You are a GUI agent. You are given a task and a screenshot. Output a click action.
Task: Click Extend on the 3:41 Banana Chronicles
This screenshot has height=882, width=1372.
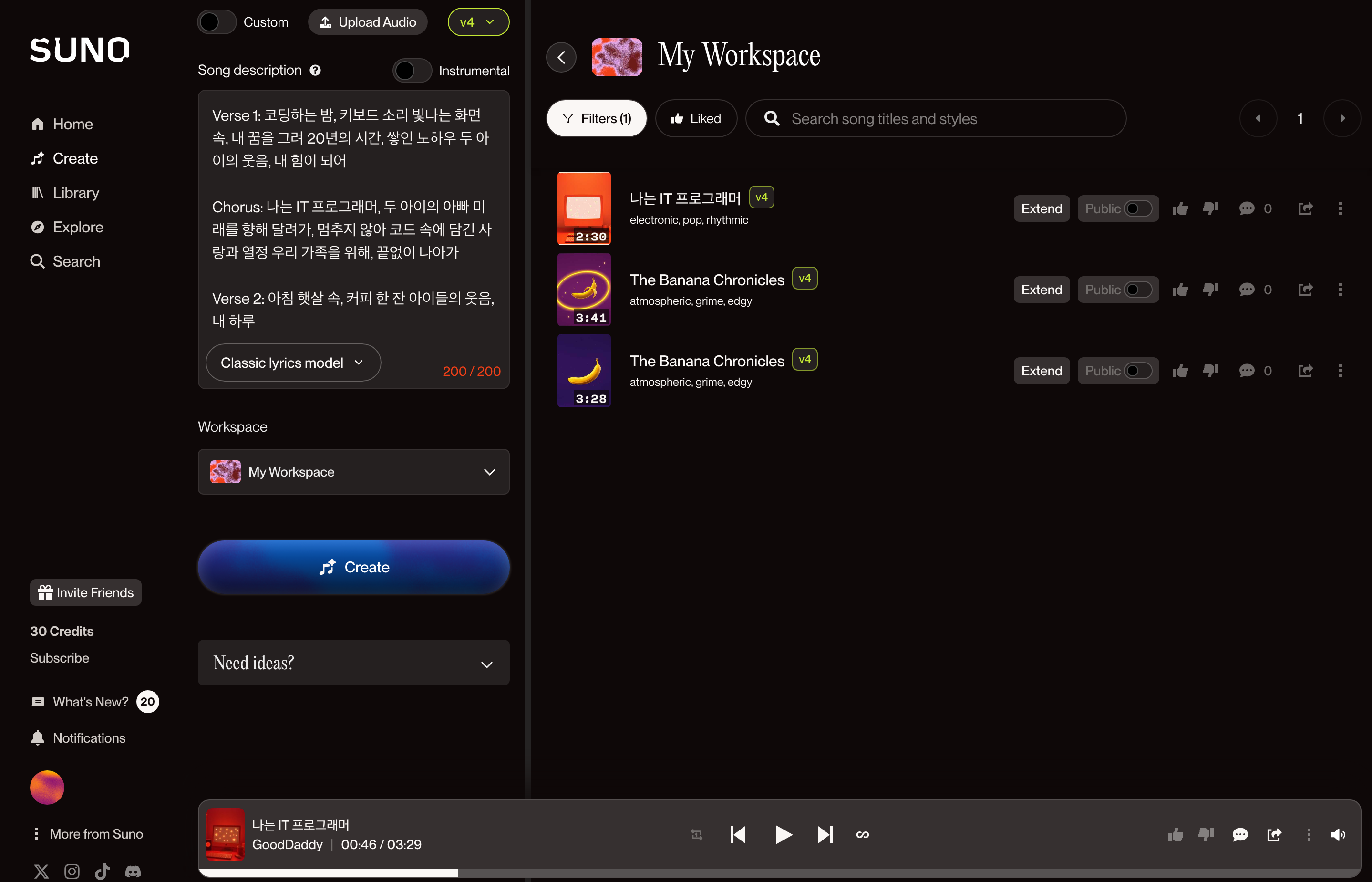click(x=1041, y=290)
